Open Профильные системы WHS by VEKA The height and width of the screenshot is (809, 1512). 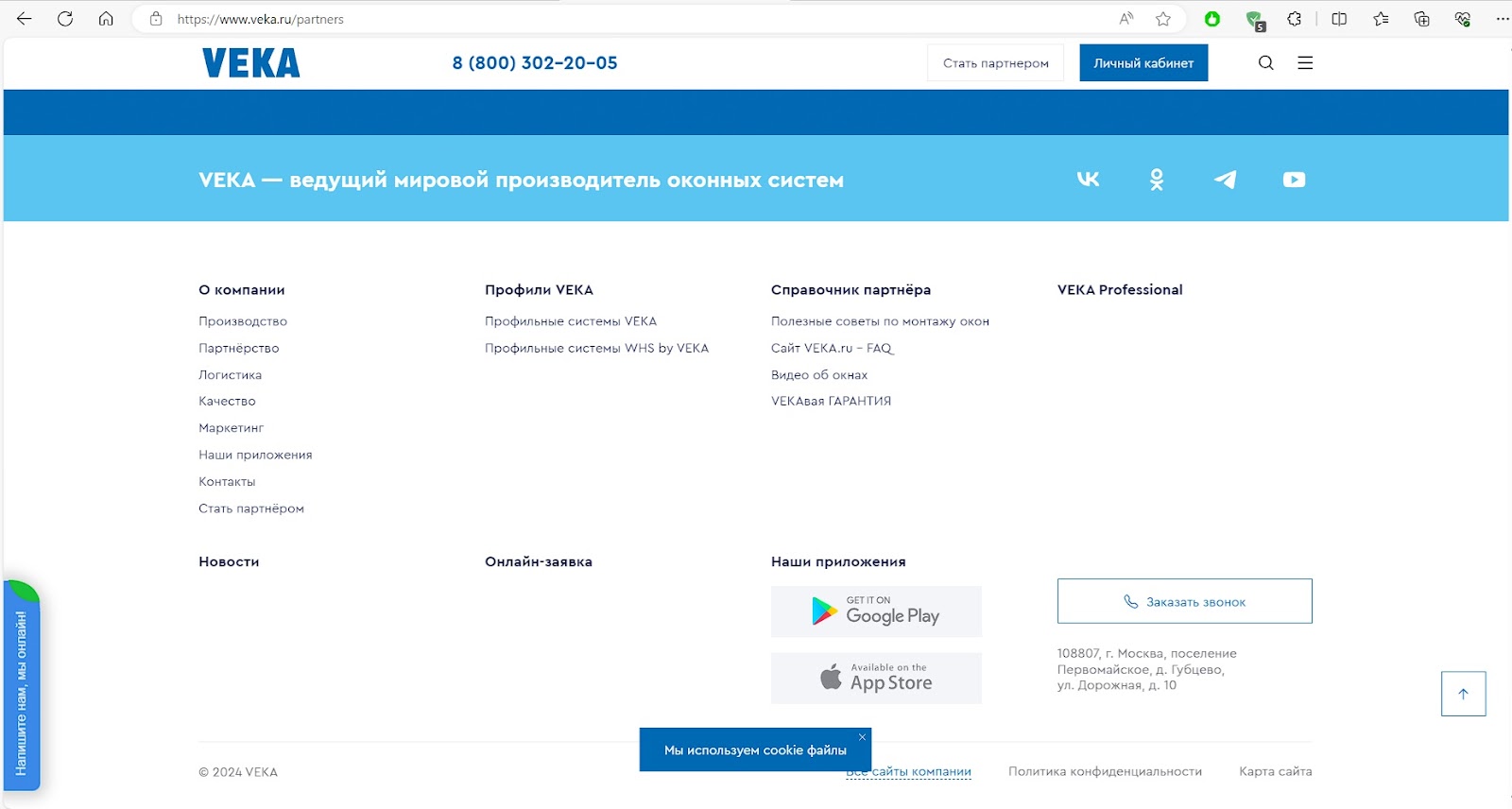596,348
